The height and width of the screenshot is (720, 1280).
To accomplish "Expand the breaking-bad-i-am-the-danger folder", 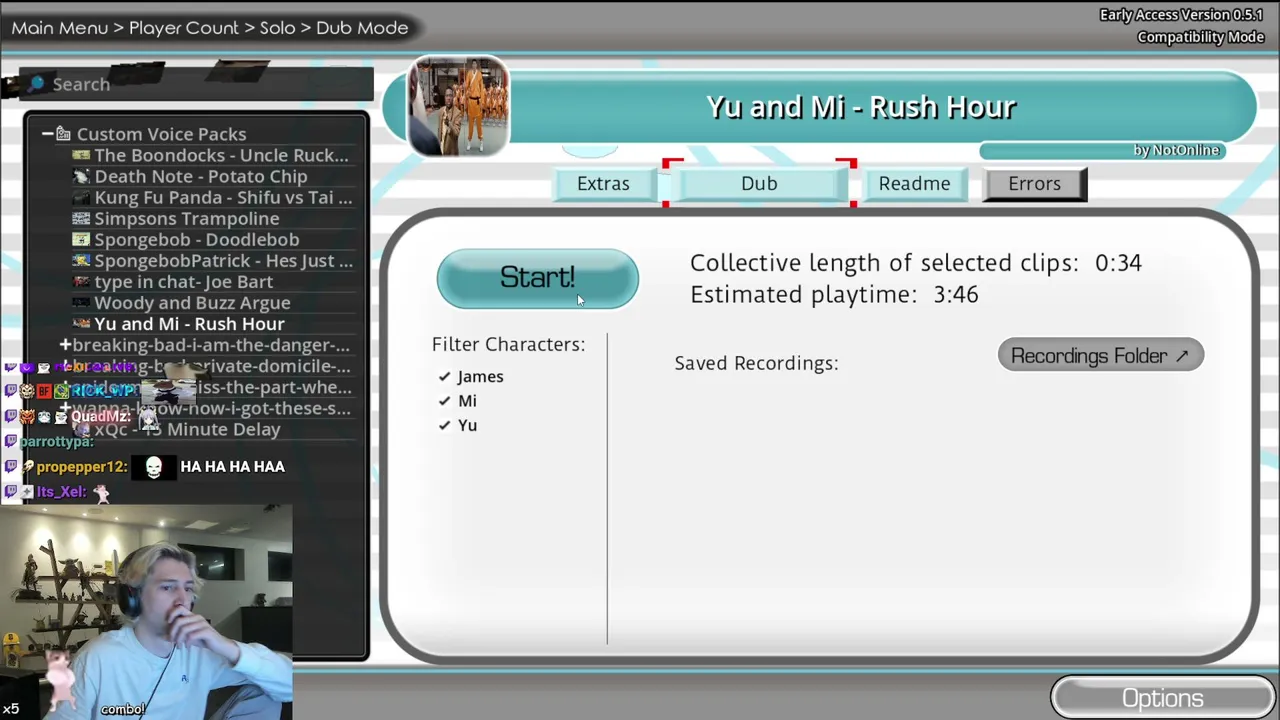I will pos(65,345).
